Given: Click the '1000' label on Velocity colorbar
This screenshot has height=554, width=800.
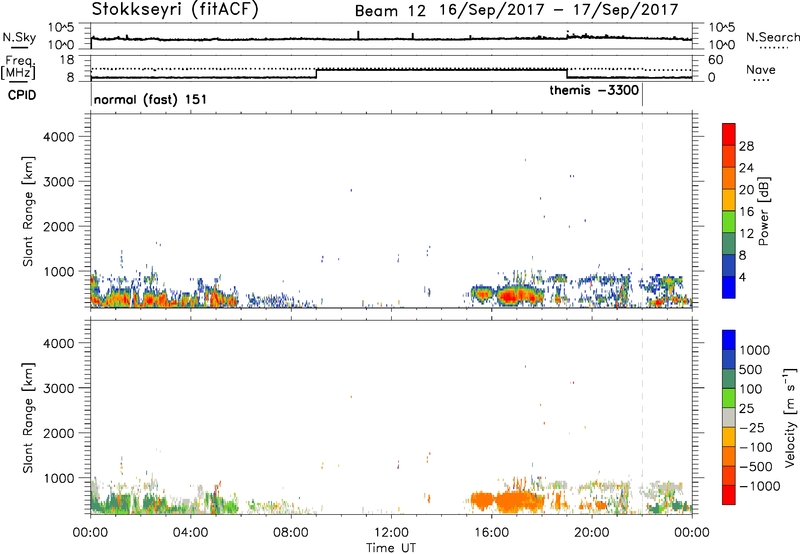Looking at the screenshot, I should (755, 350).
